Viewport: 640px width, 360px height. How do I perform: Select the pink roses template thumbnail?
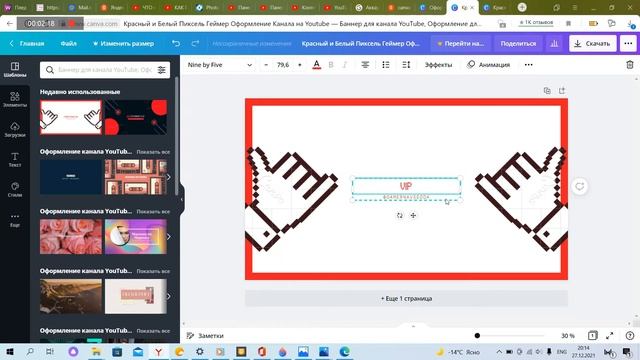pyautogui.click(x=71, y=236)
